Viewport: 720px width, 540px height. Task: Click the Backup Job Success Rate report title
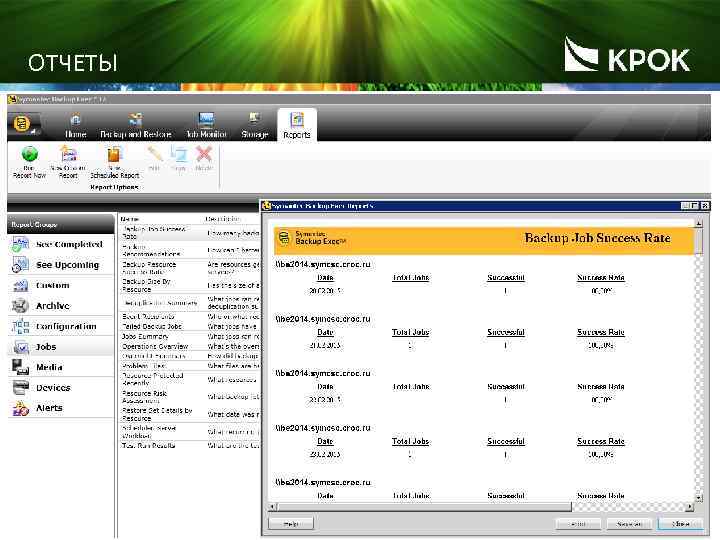(x=597, y=238)
